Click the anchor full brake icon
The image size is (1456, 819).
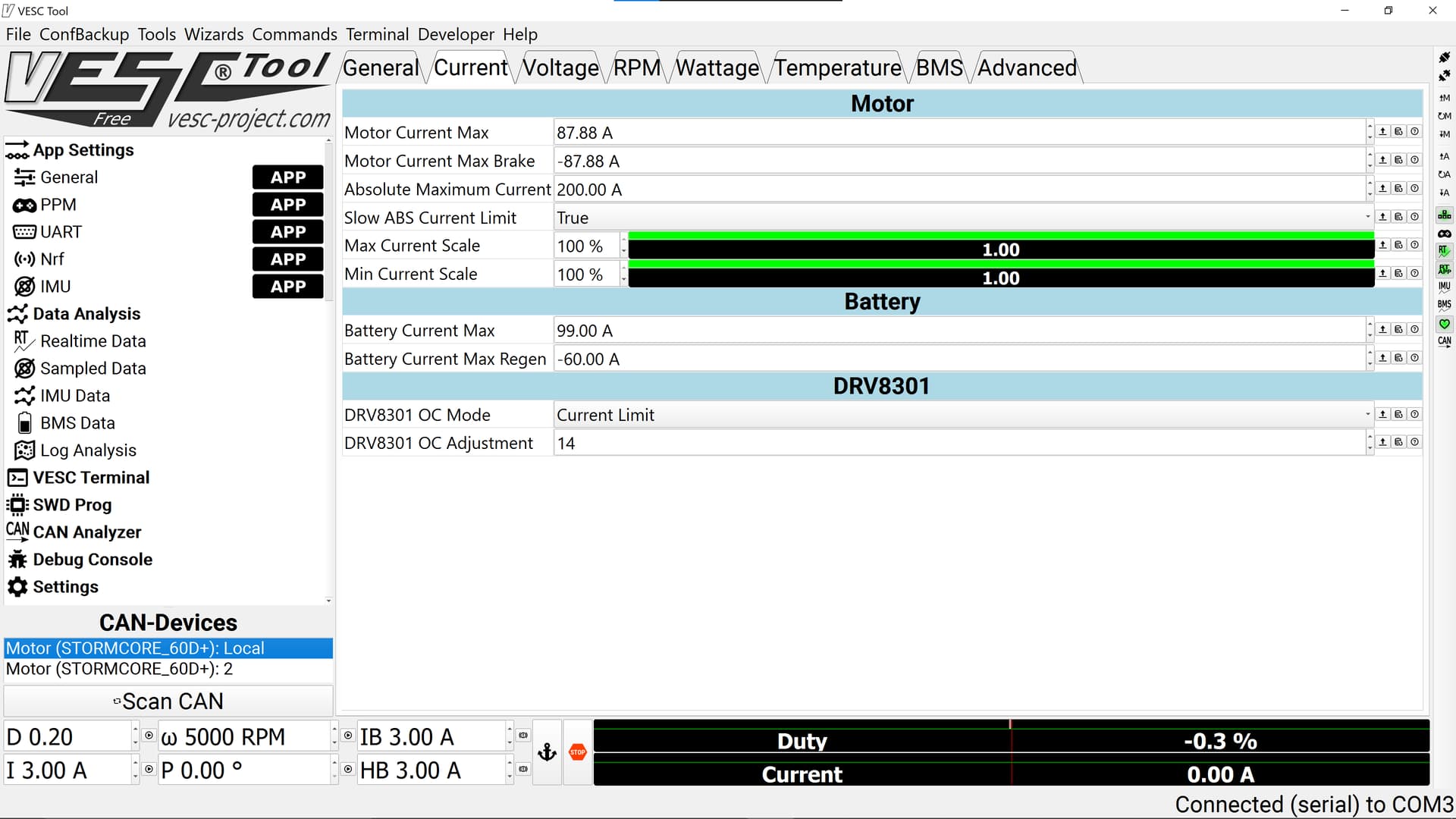tap(547, 752)
